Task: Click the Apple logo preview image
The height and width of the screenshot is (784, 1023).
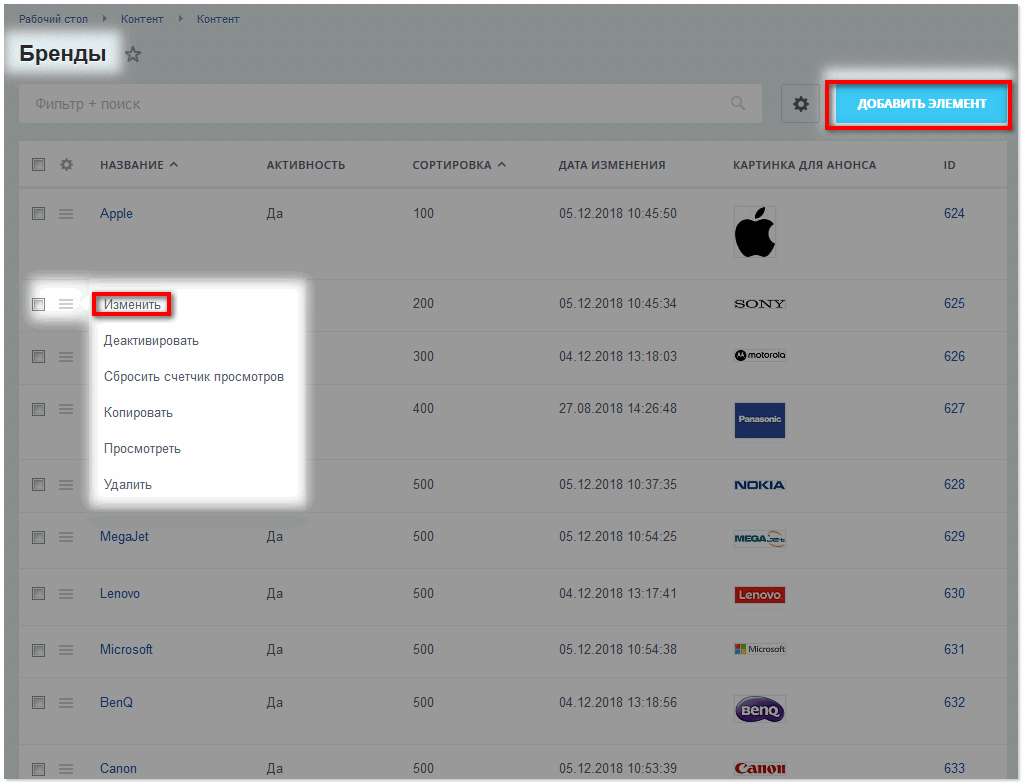Action: click(x=755, y=232)
